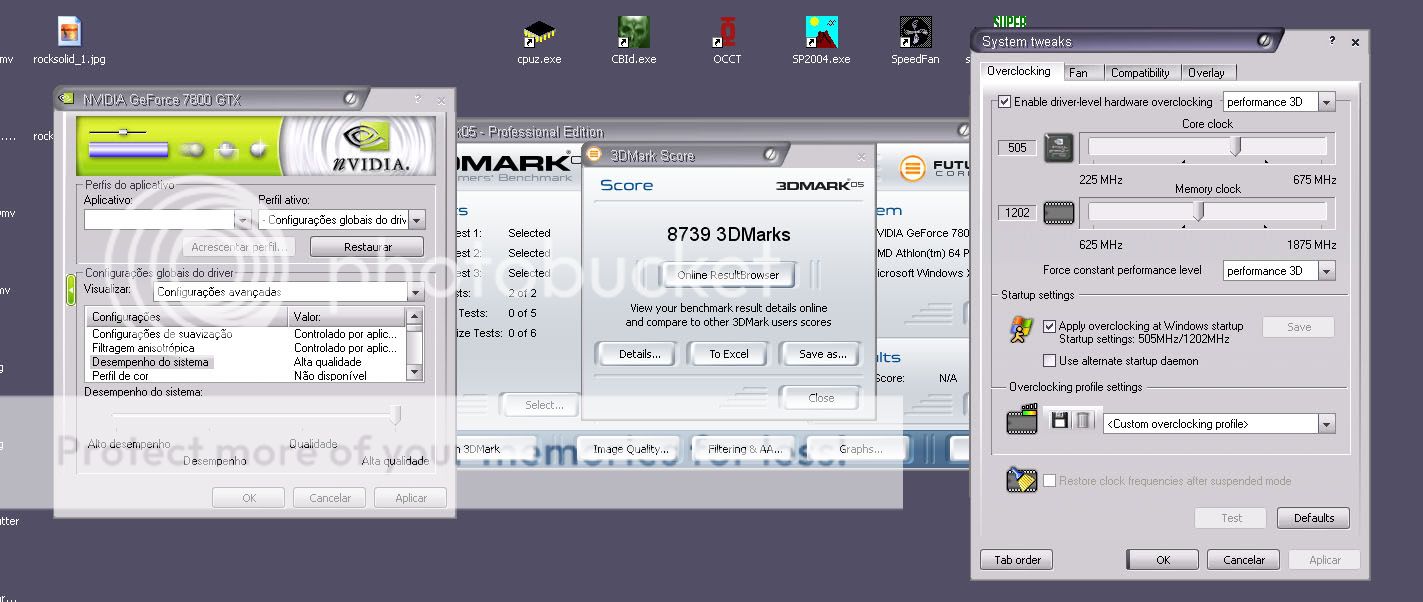
Task: Switch to the Overclocking tab
Action: point(1018,71)
